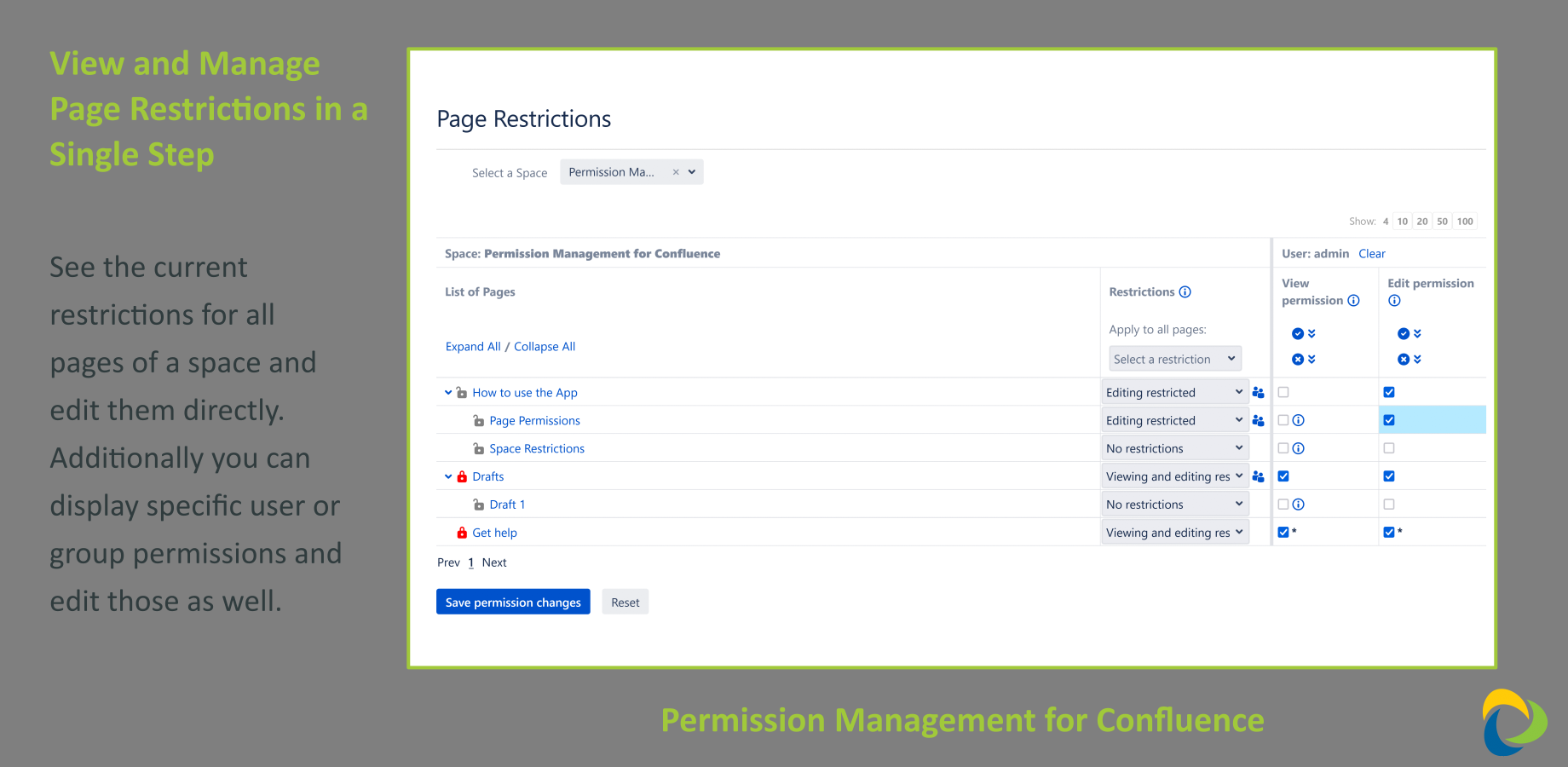The width and height of the screenshot is (1568, 767).
Task: Open the Get help page link
Action: coord(494,533)
